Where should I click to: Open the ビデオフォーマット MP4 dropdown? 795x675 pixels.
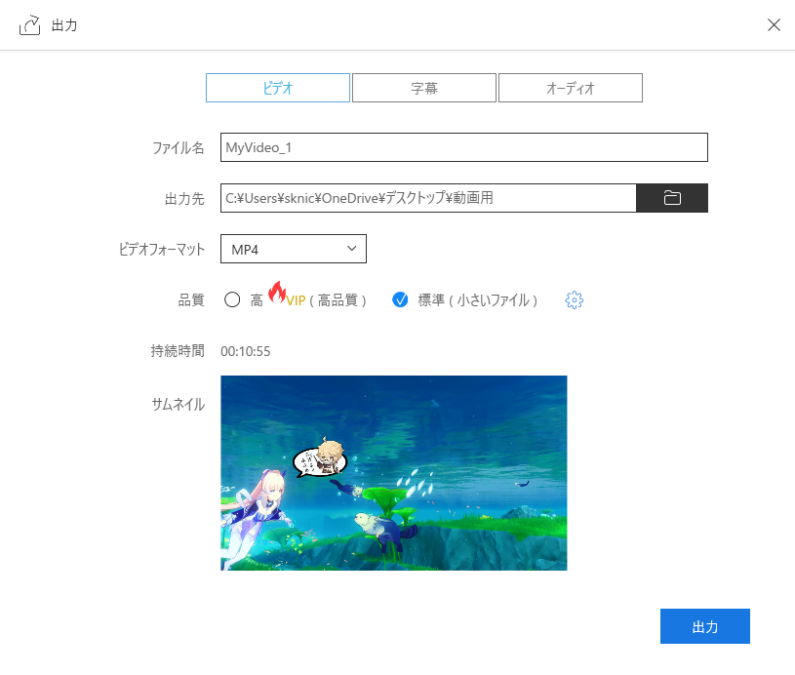tap(293, 249)
